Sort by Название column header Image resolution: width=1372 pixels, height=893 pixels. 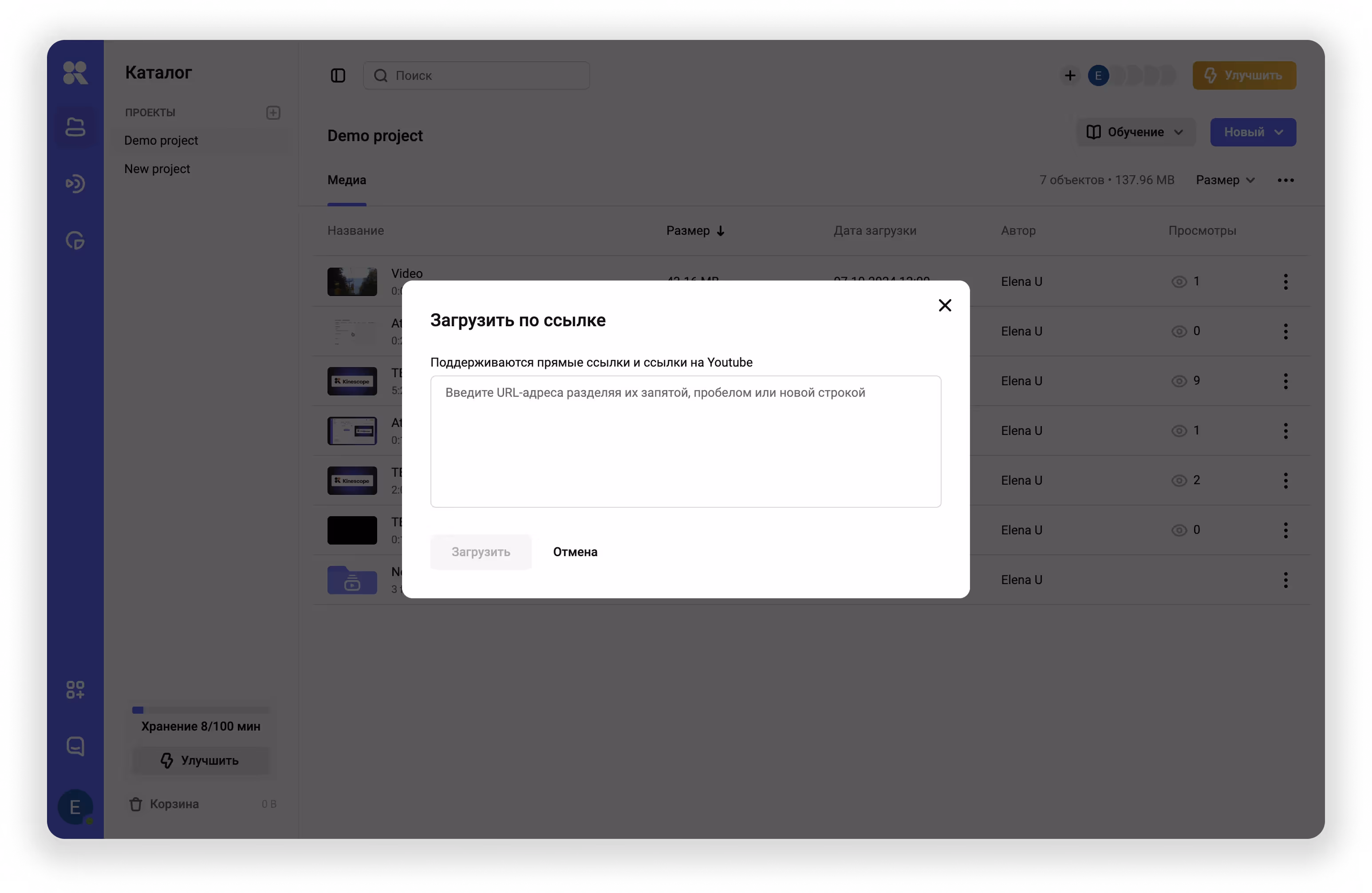tap(356, 231)
